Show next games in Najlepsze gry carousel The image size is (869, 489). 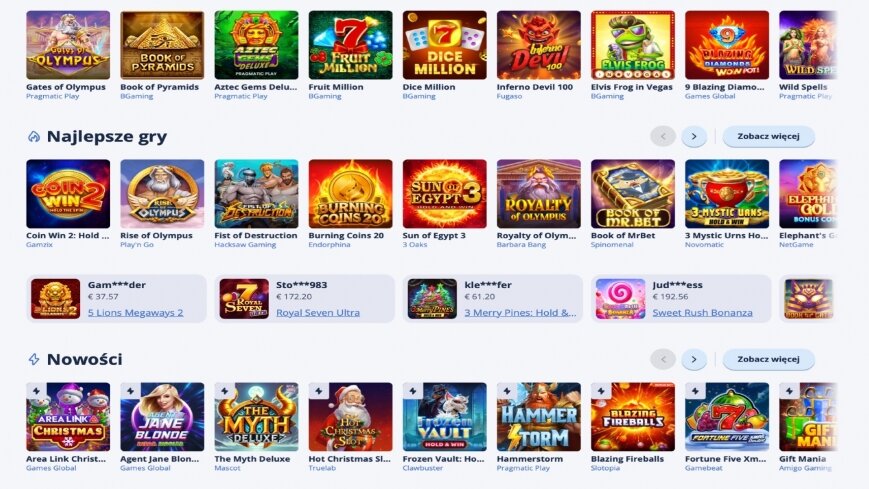pos(694,136)
